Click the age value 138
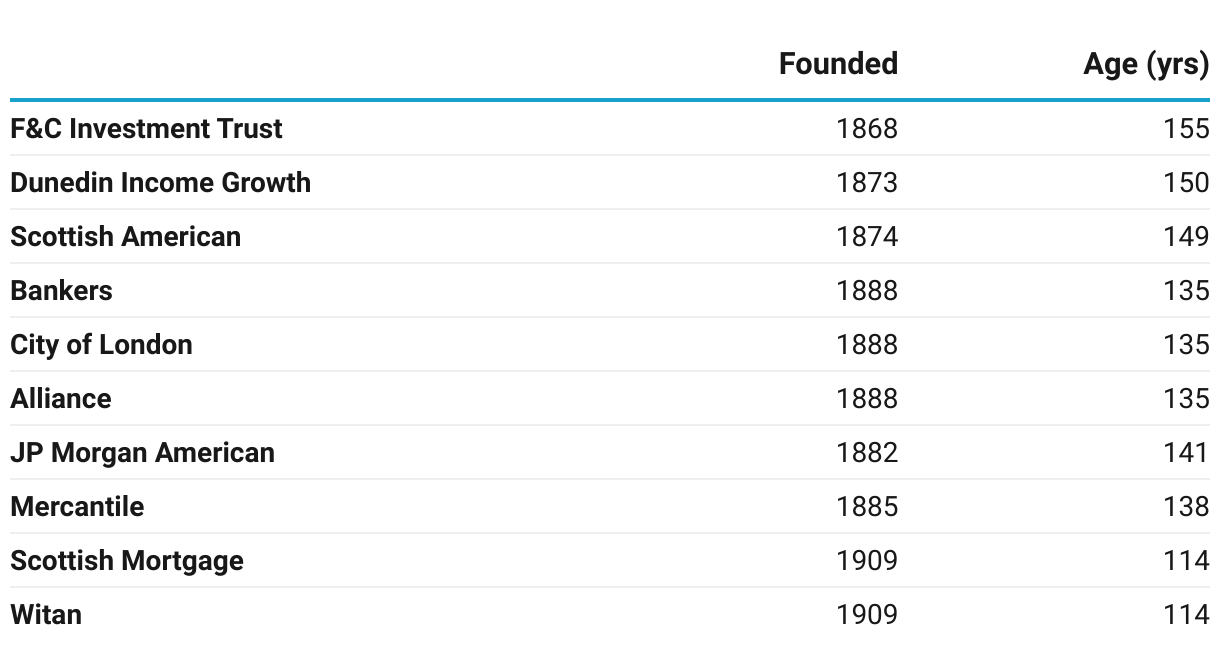This screenshot has width=1220, height=650. click(1186, 507)
